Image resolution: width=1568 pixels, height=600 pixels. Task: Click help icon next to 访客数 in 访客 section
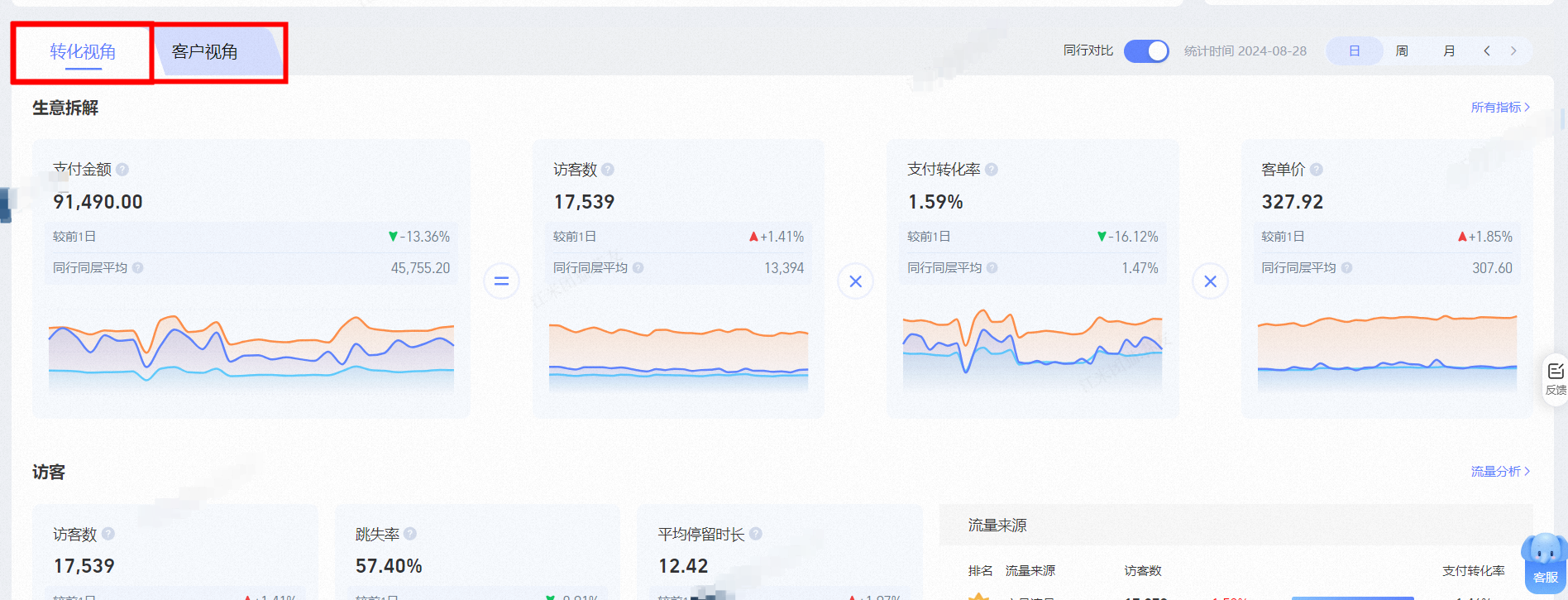[x=108, y=535]
